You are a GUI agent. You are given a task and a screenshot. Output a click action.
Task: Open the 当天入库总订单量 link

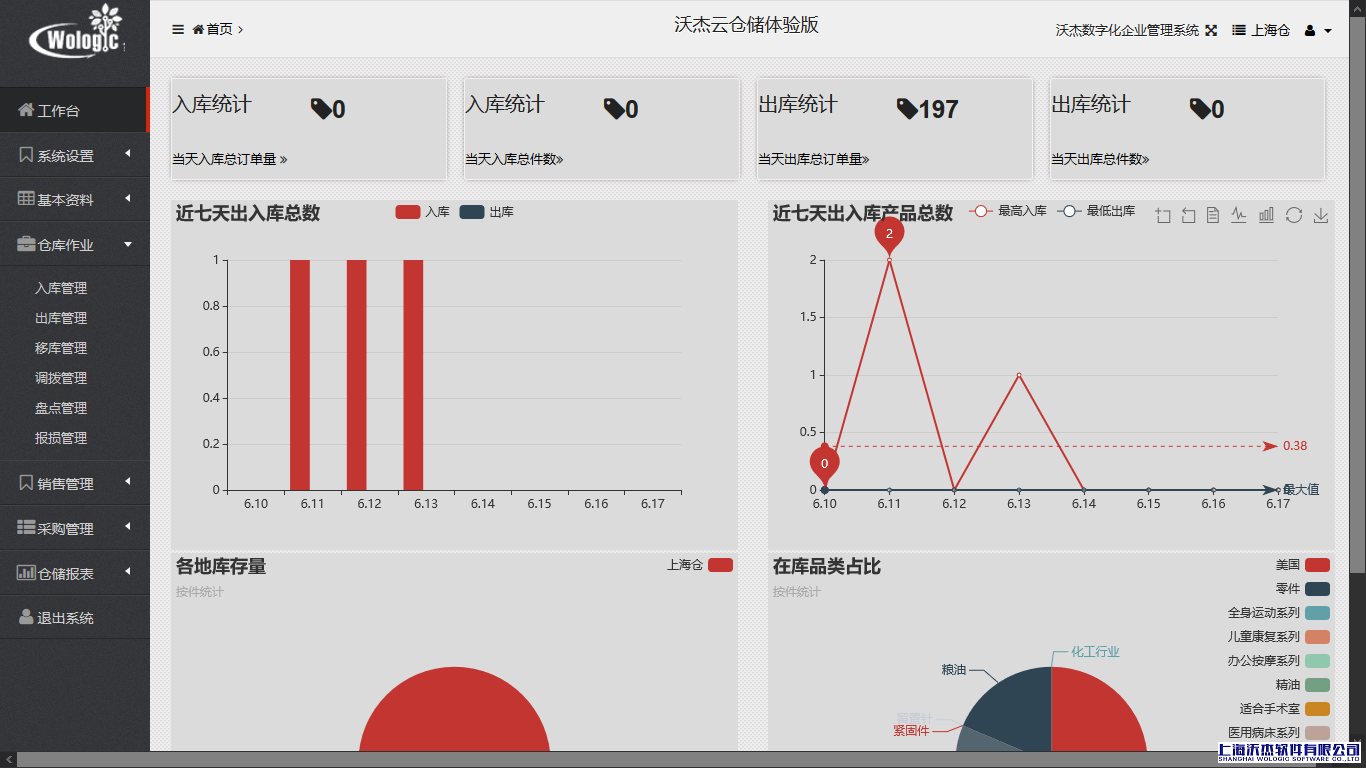[230, 159]
